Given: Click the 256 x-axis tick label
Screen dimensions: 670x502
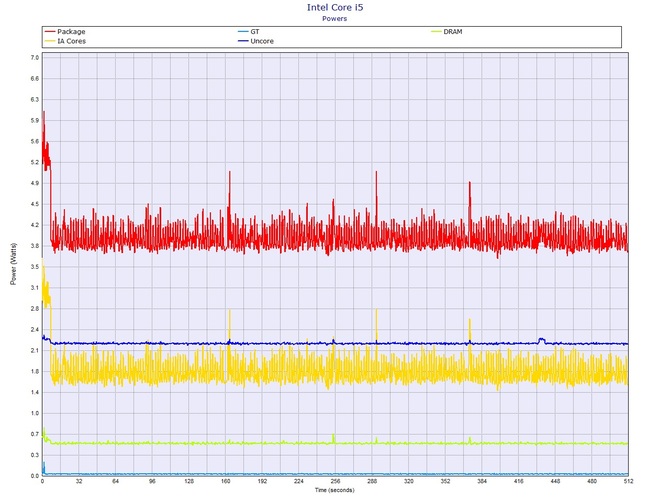Looking at the screenshot, I should [335, 481].
